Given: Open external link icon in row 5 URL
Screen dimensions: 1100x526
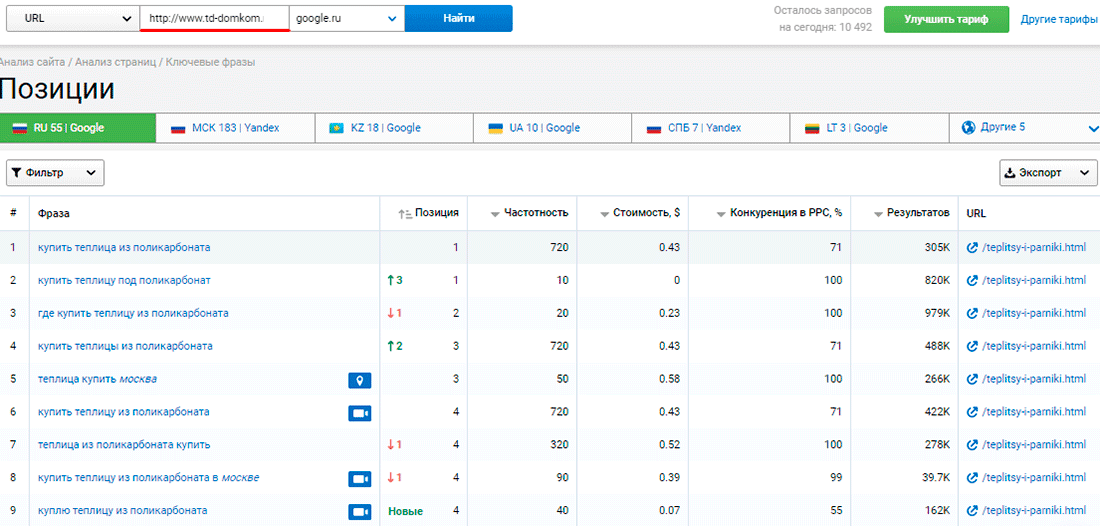Looking at the screenshot, I should pos(972,380).
